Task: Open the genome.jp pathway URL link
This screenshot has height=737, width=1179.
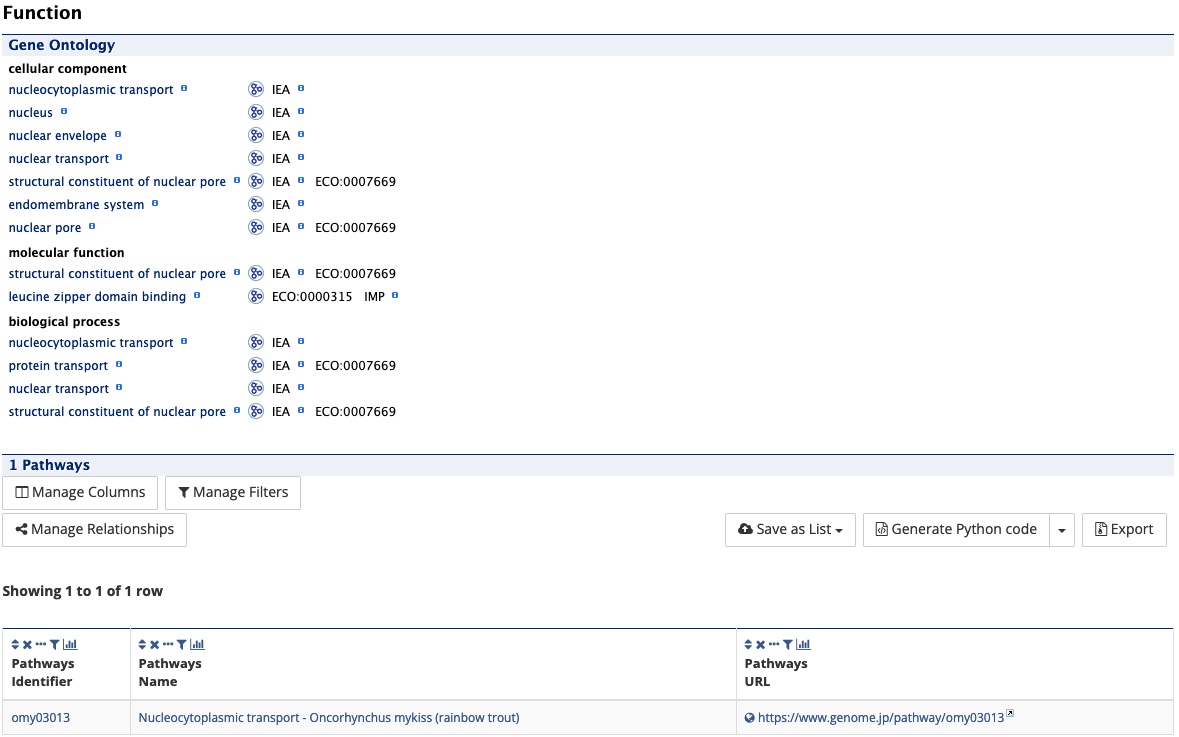Action: 880,718
